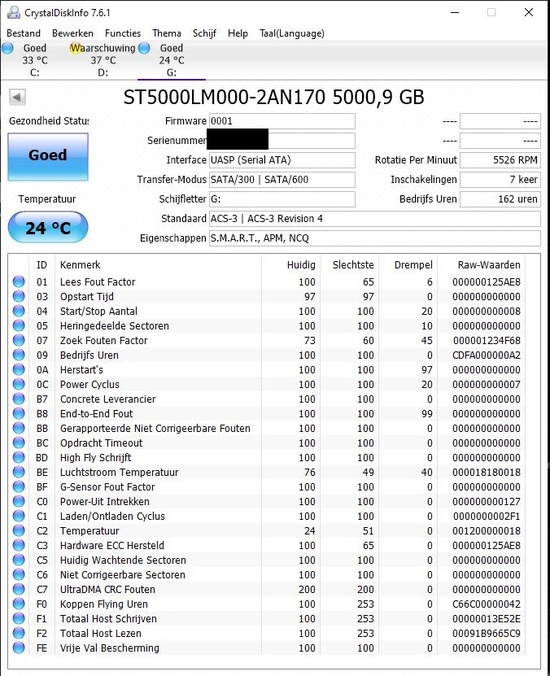Screen dimensions: 550x676
Task: Click the Drempel column header
Action: pyautogui.click(x=408, y=265)
